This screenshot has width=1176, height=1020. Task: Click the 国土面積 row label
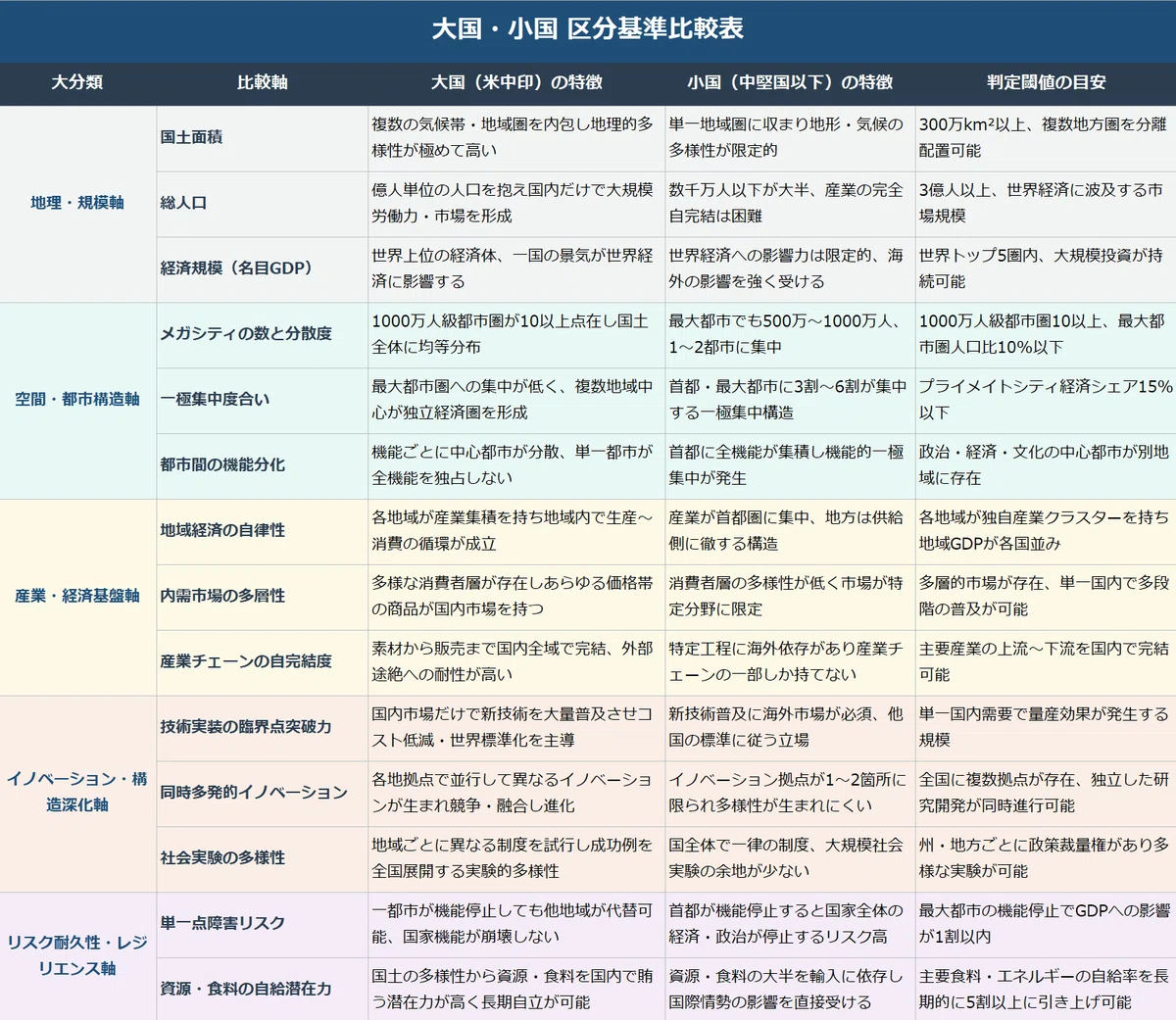192,137
